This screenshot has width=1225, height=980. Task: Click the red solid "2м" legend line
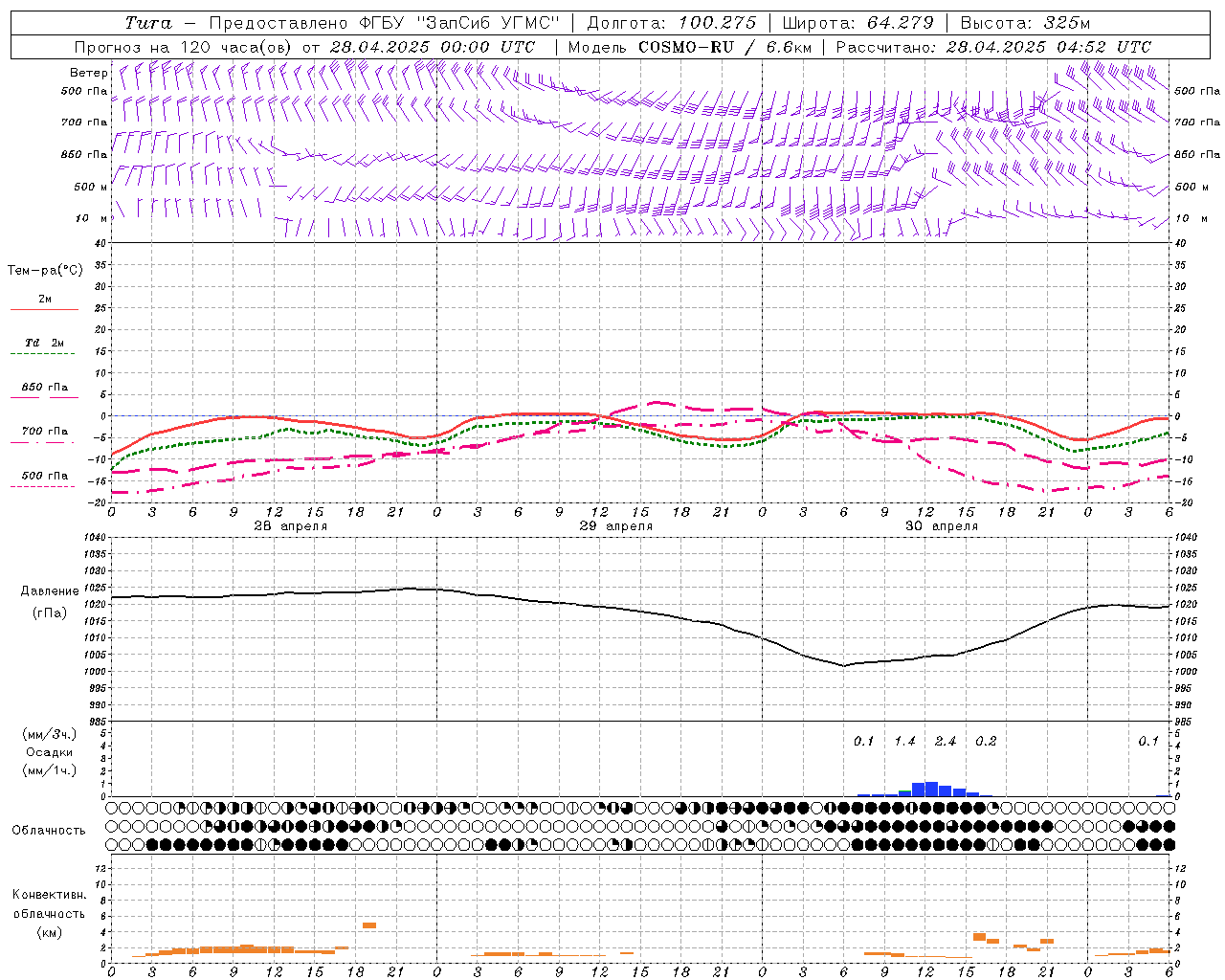click(44, 310)
